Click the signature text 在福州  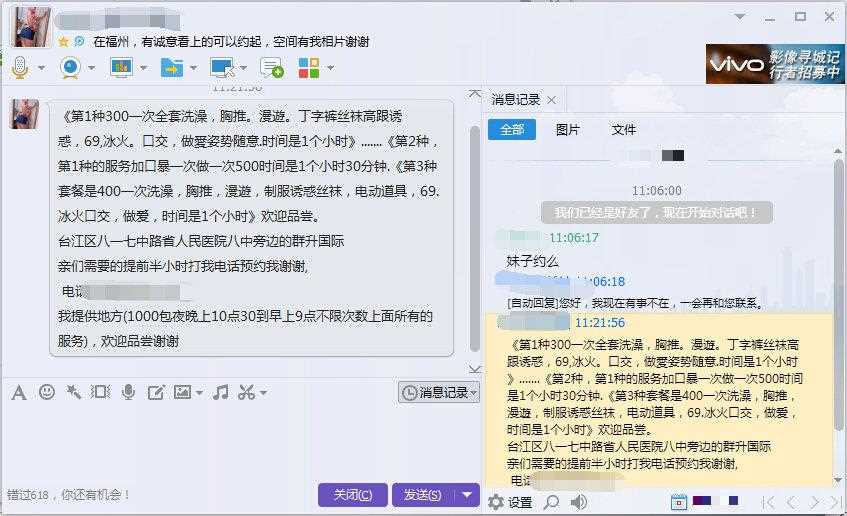click(x=231, y=42)
